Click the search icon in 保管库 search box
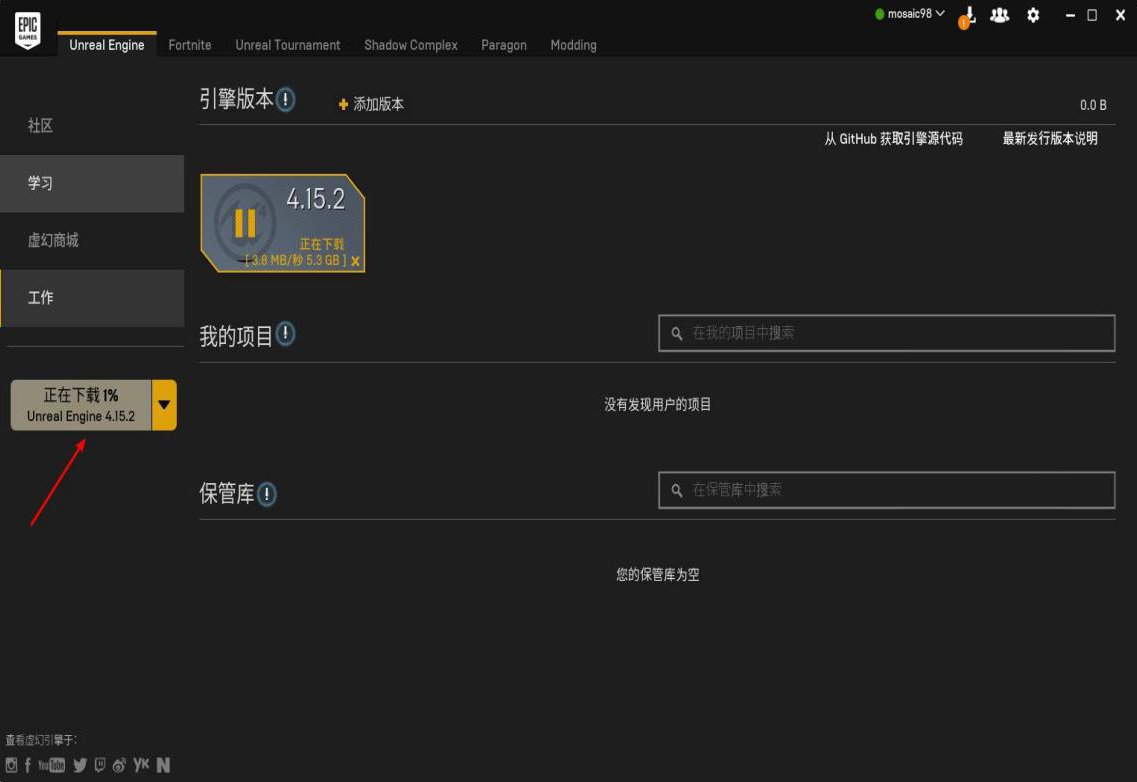The height and width of the screenshot is (782, 1137). coord(677,491)
